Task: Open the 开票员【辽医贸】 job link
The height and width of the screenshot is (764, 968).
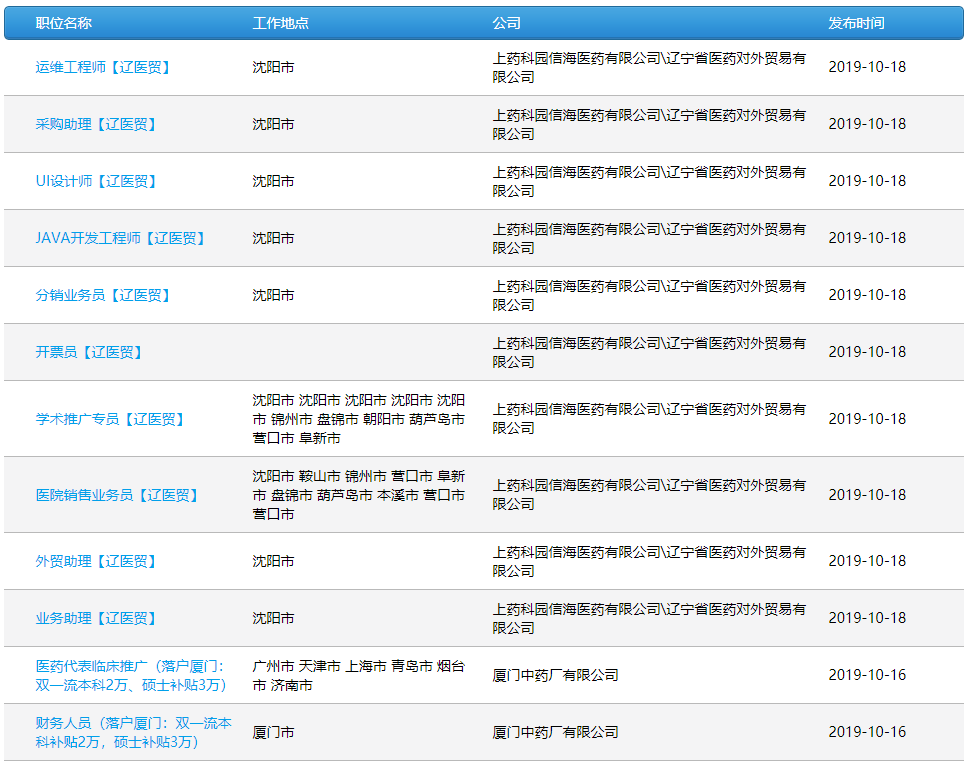Action: pyautogui.click(x=89, y=352)
